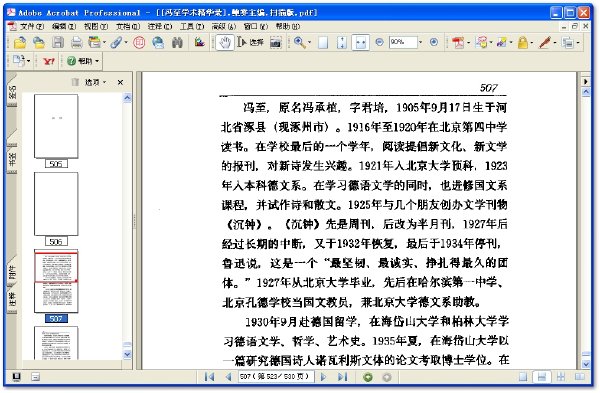The width and height of the screenshot is (600, 393).
Task: Select the page 507 thumbnail
Action: click(x=56, y=281)
